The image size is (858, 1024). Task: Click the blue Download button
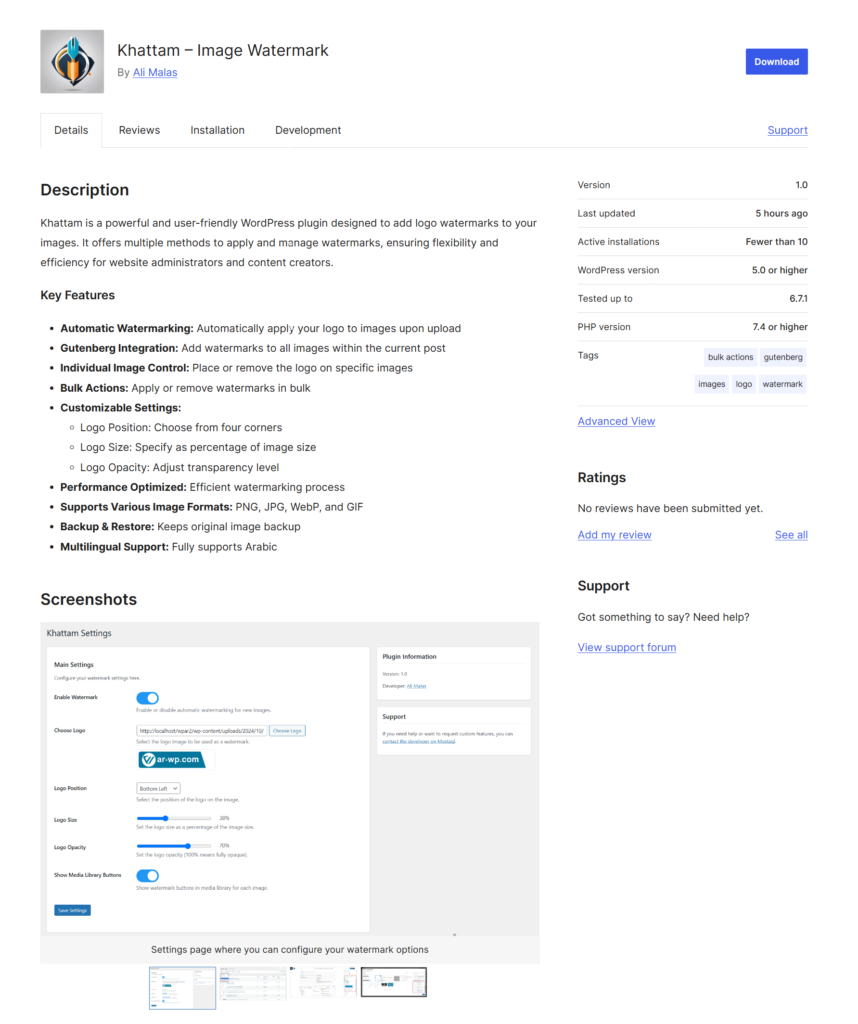[776, 62]
